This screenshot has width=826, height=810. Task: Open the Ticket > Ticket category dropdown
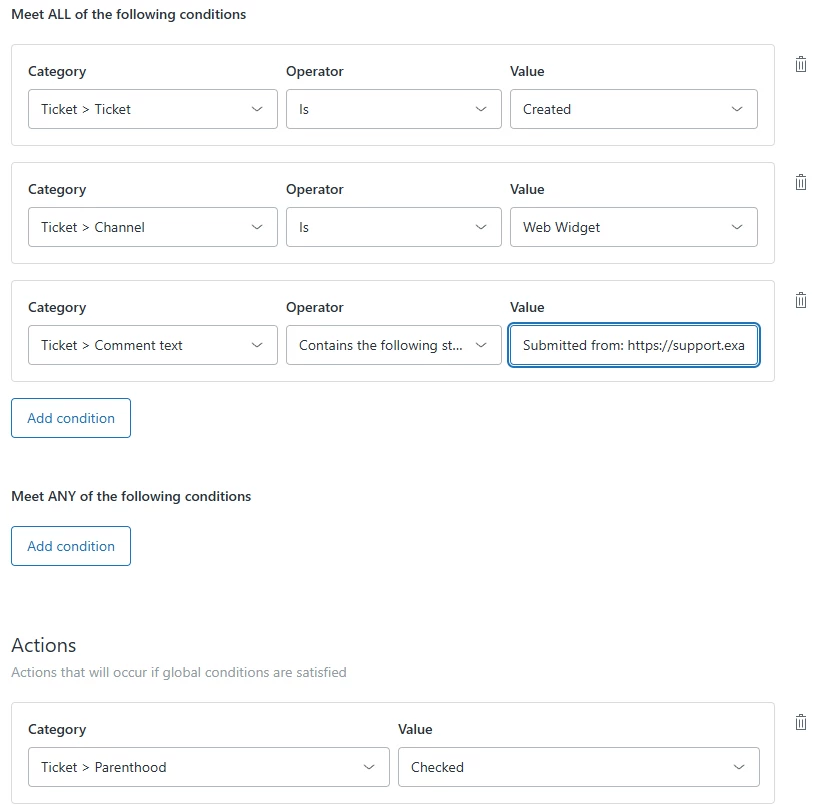[x=153, y=109]
